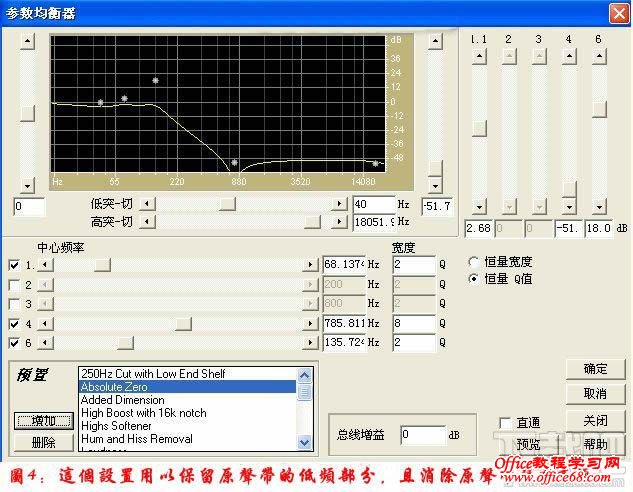The height and width of the screenshot is (492, 633).
Task: Click right arrow of band 1 center frequency slider
Action: pyautogui.click(x=311, y=265)
